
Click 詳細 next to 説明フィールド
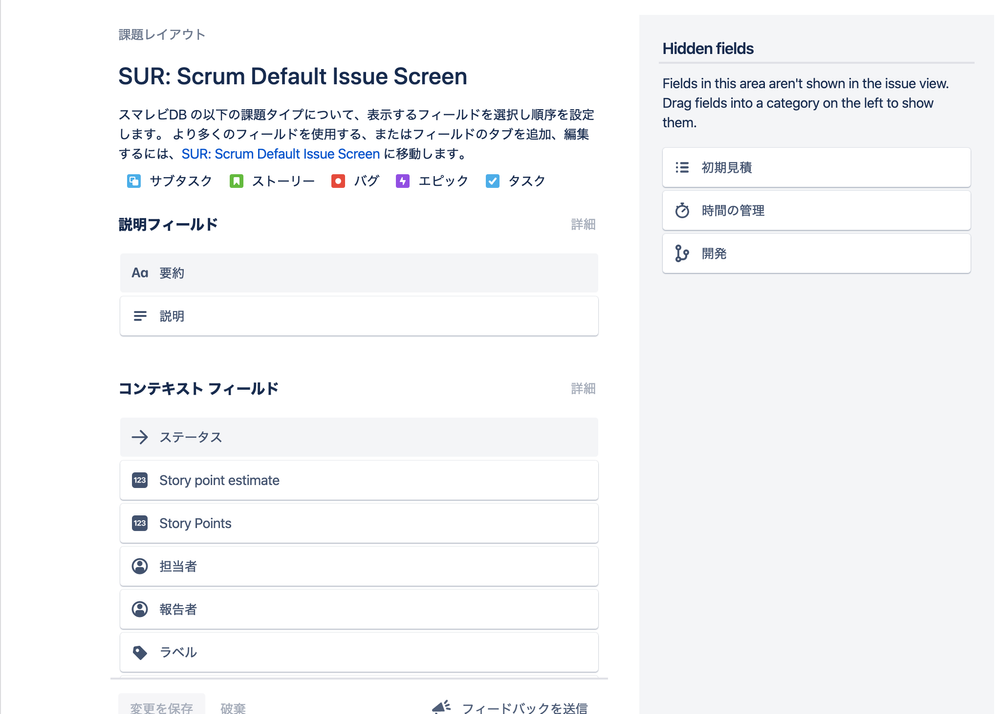(583, 224)
